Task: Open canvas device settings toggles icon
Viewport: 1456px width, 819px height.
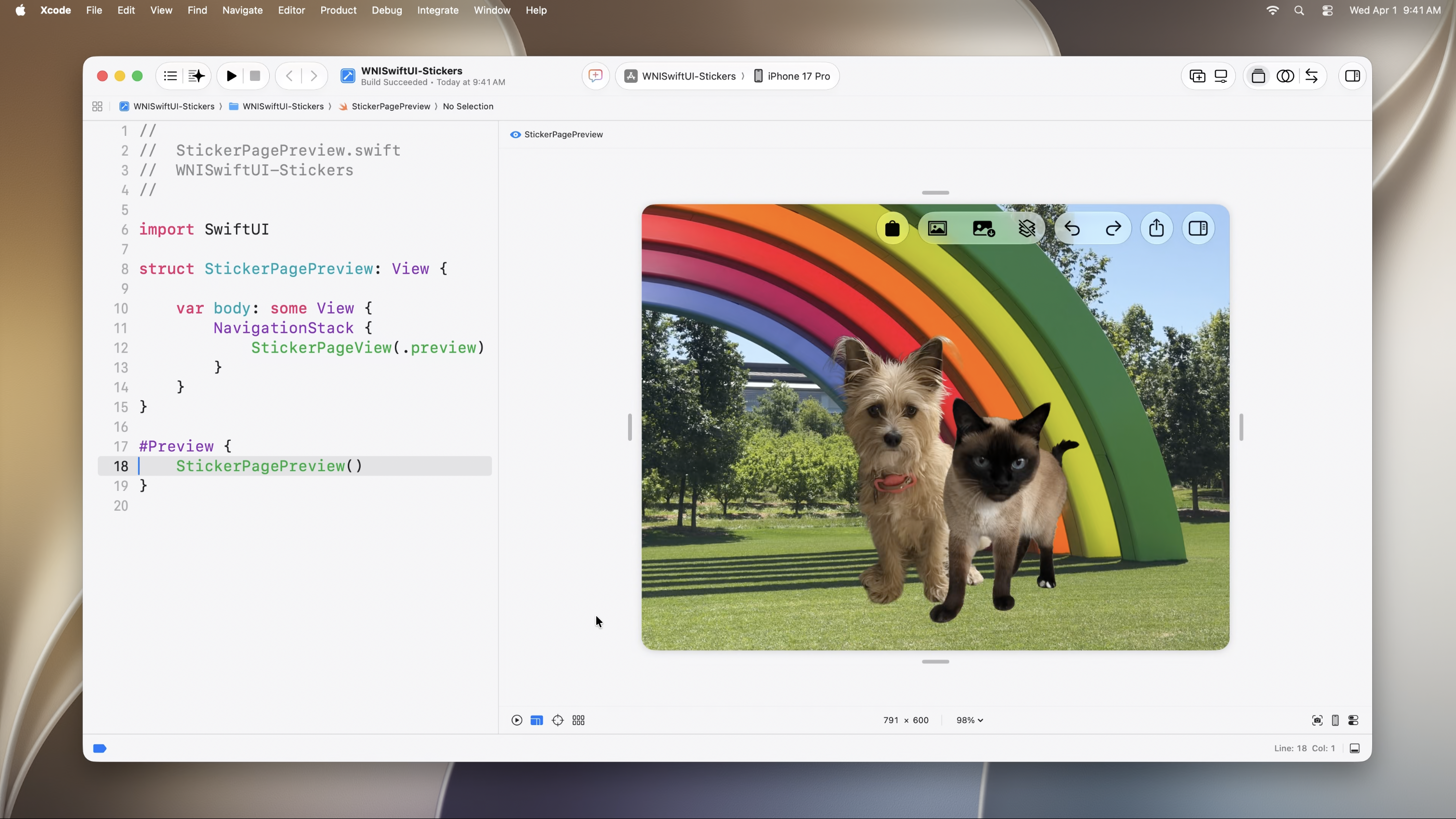Action: (x=1354, y=720)
